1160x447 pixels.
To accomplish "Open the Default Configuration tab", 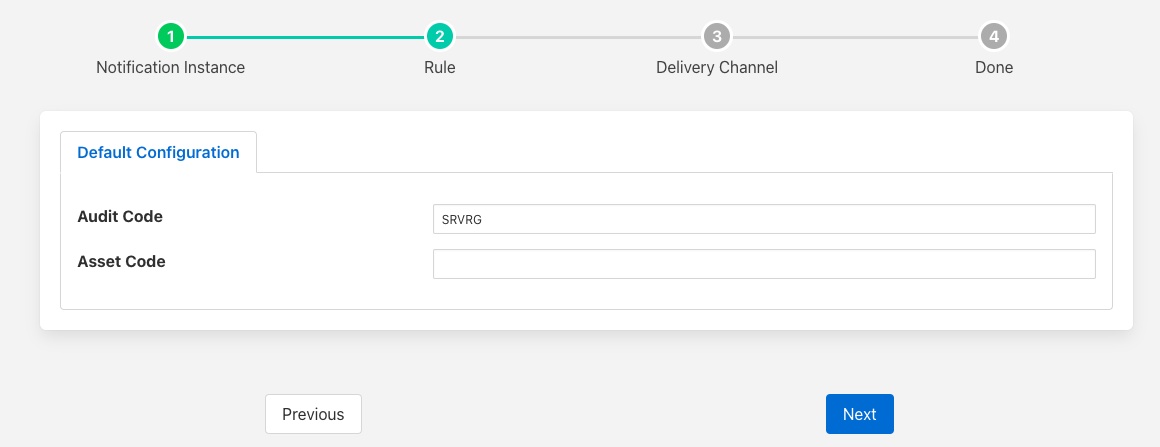I will [x=158, y=153].
